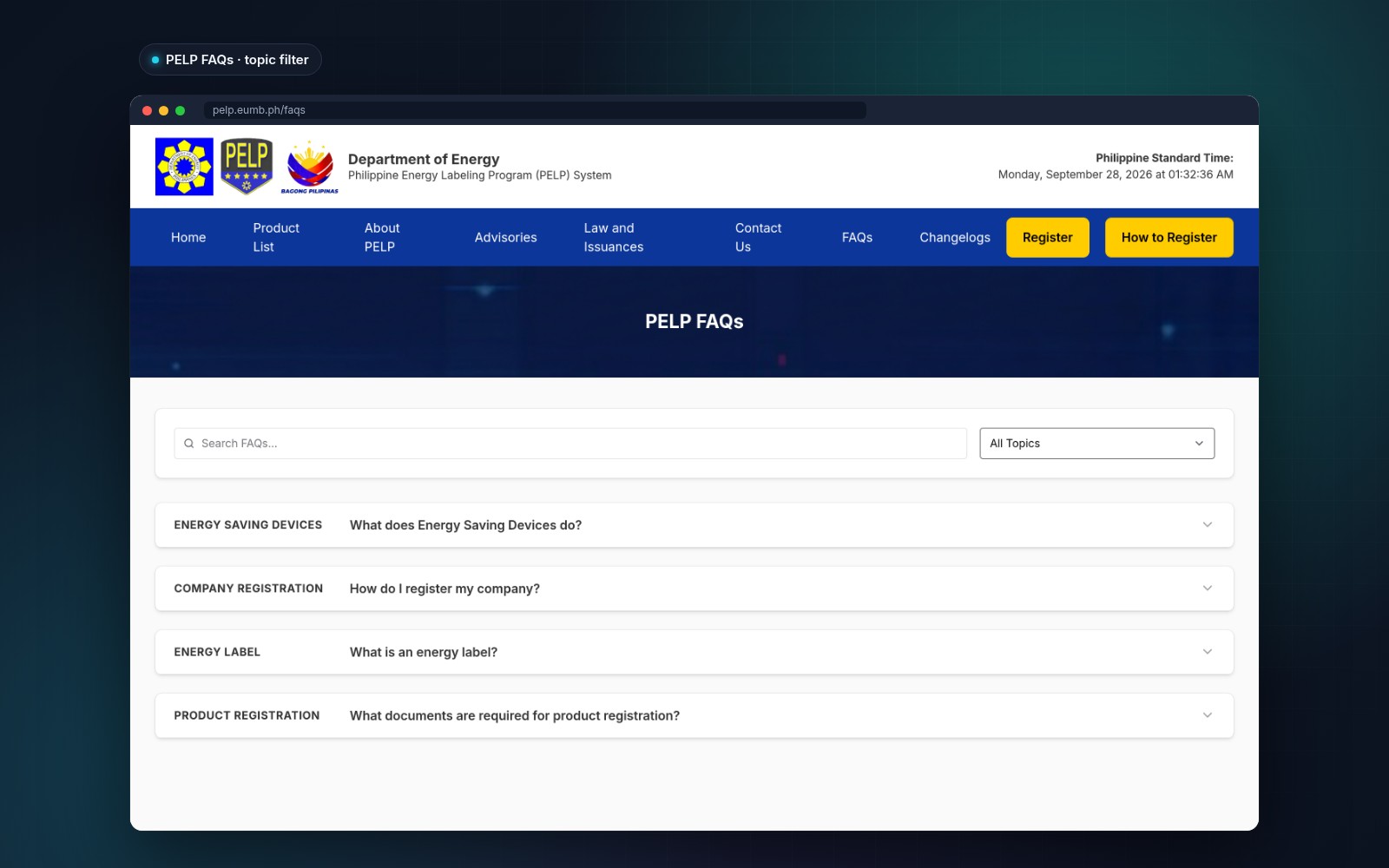Go to Home in navigation bar
Screen dimensions: 1389x868
[188, 238]
